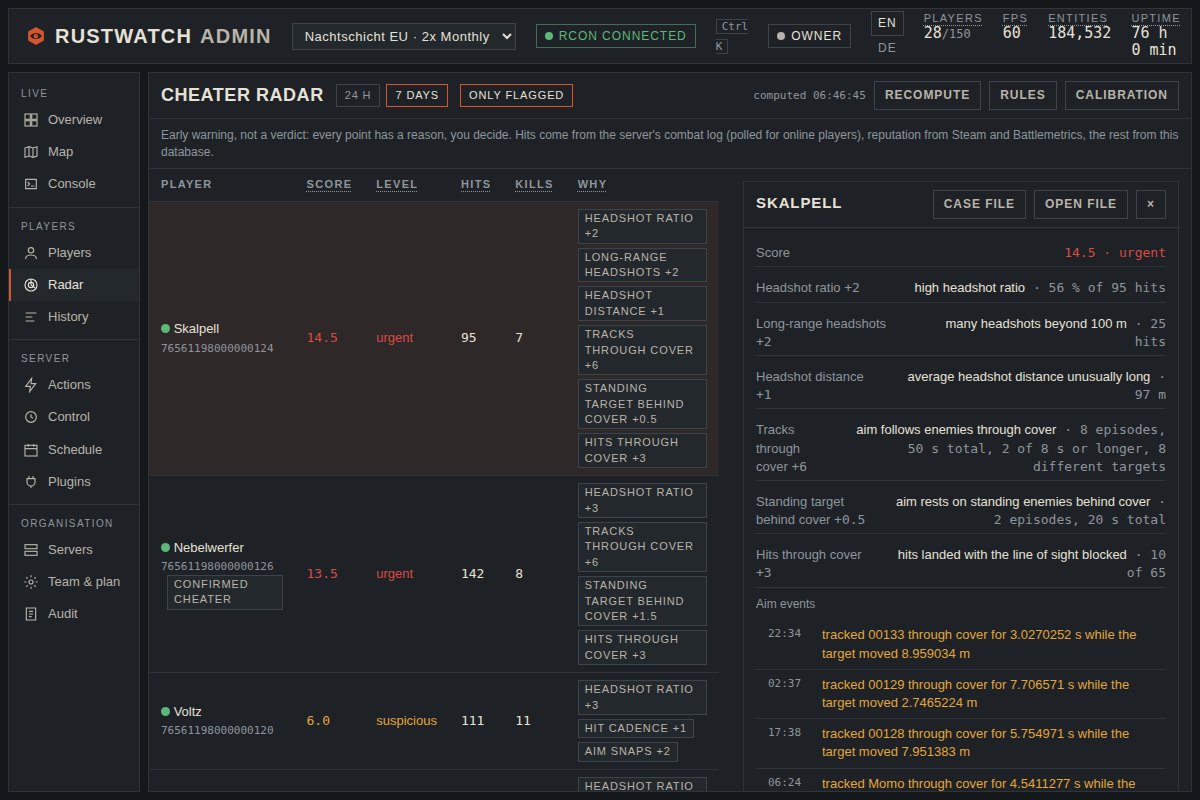Viewport: 1200px width, 800px height.
Task: Open the Console terminal icon
Action: pyautogui.click(x=31, y=184)
